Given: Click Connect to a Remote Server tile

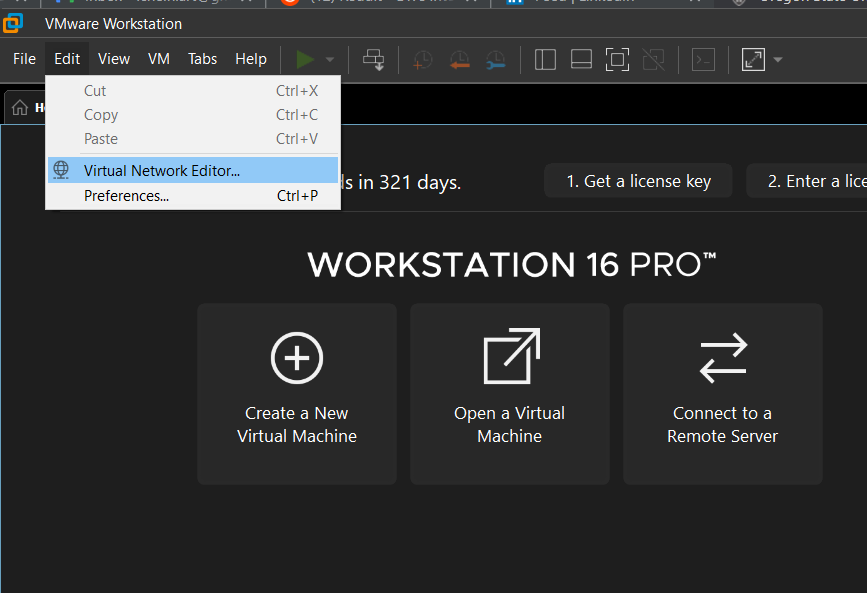Looking at the screenshot, I should tap(723, 394).
